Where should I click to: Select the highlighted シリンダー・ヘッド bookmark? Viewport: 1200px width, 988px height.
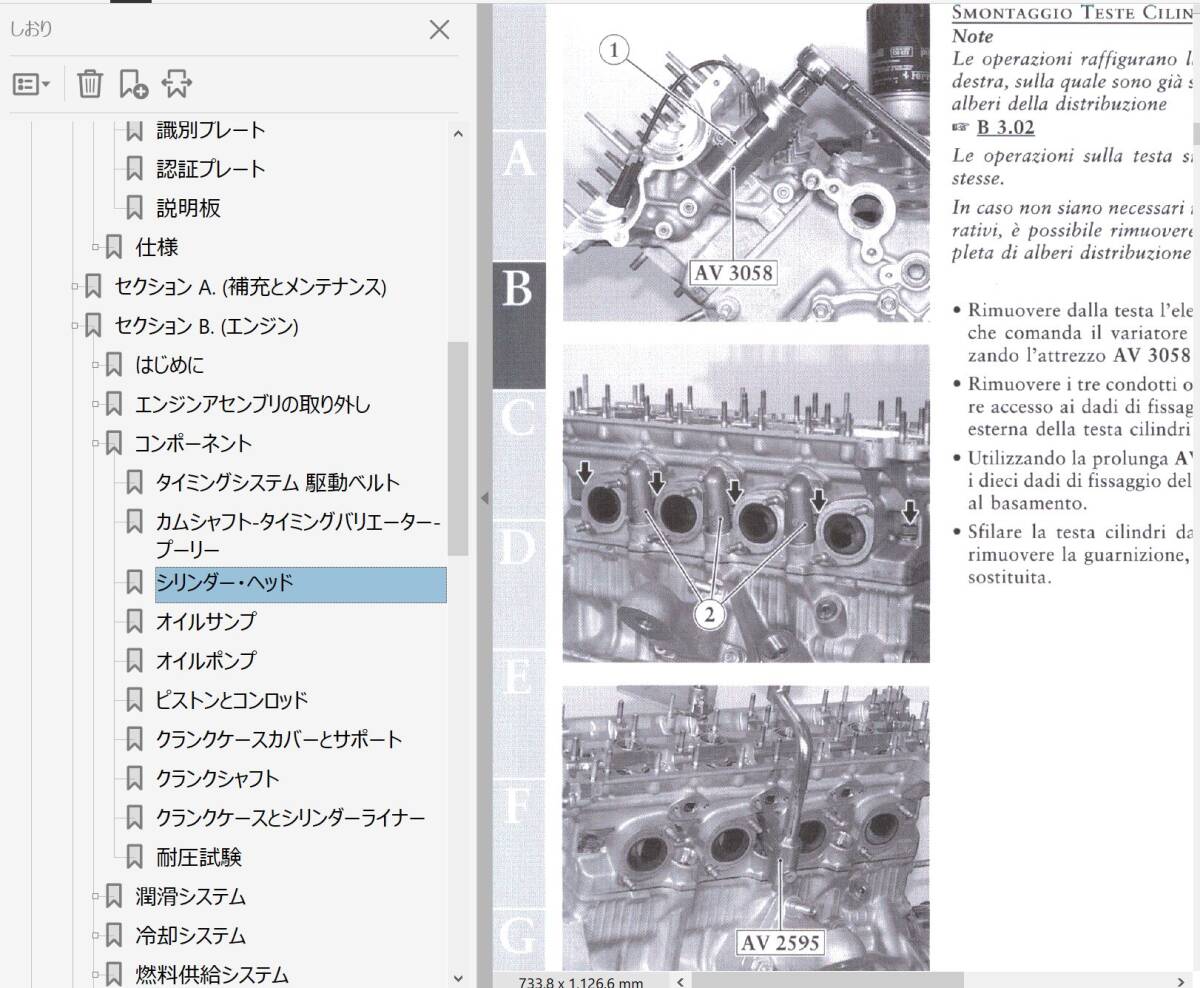click(x=300, y=584)
